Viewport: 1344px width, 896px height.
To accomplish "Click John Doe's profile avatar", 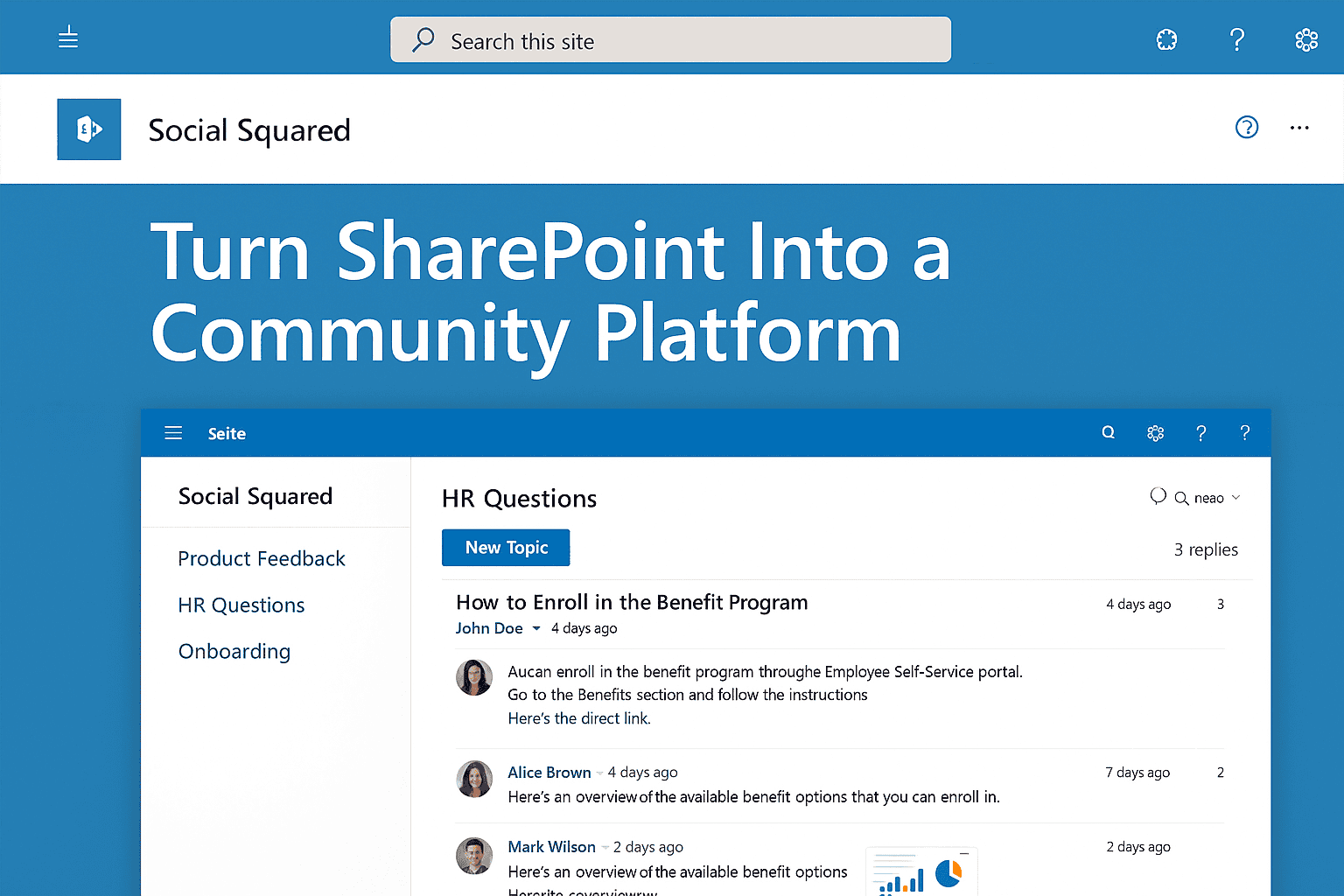I will coord(474,676).
